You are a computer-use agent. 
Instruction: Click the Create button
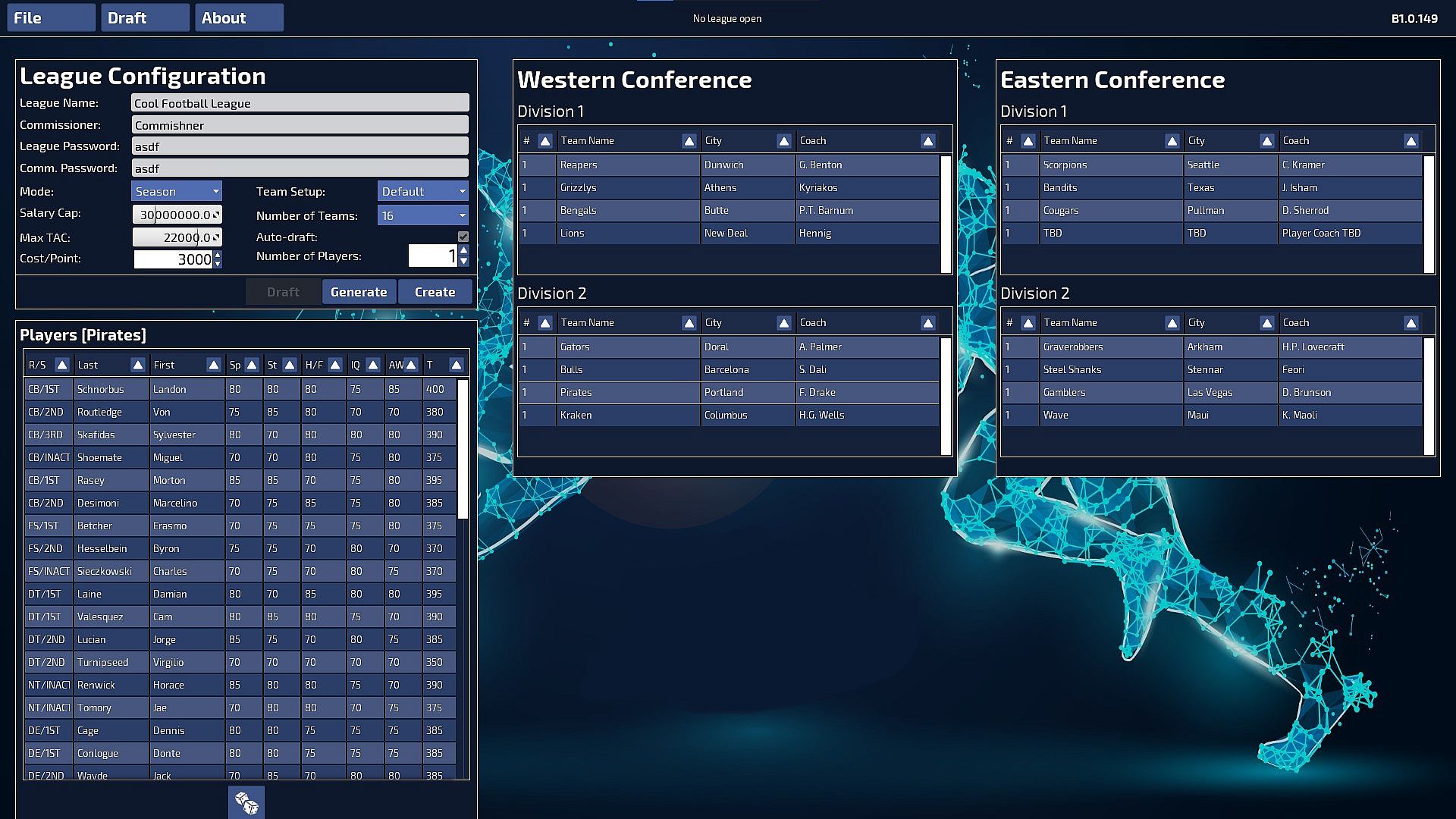click(x=435, y=292)
